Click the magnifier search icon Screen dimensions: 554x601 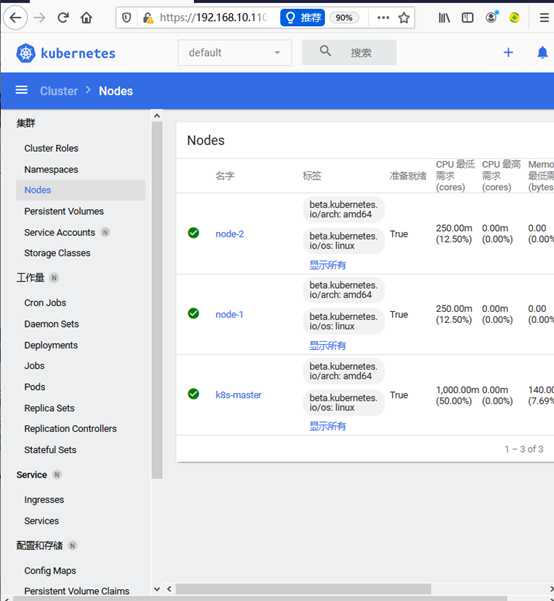click(x=325, y=51)
